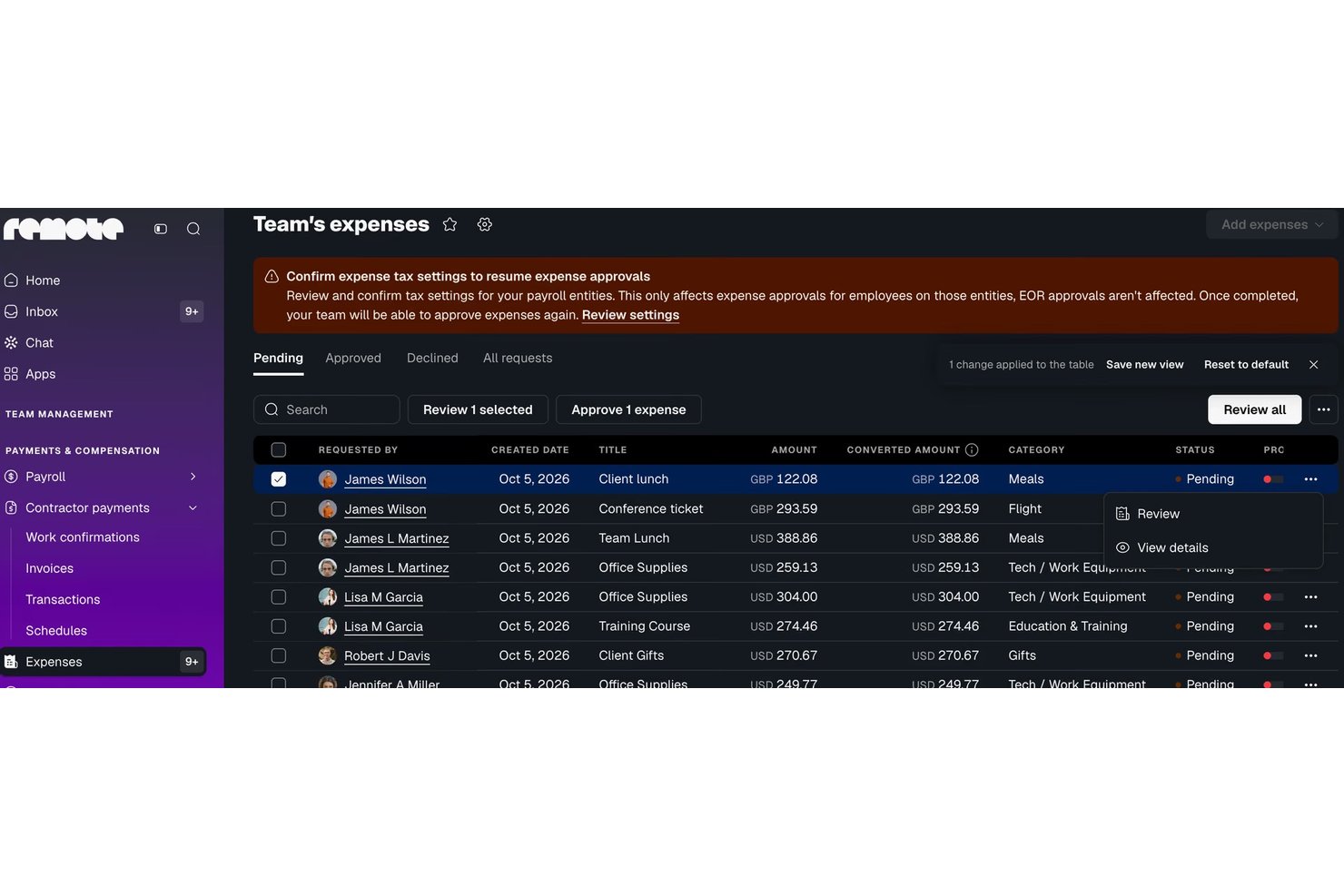Switch to Declined tab
This screenshot has width=1344, height=896.
pyautogui.click(x=432, y=358)
